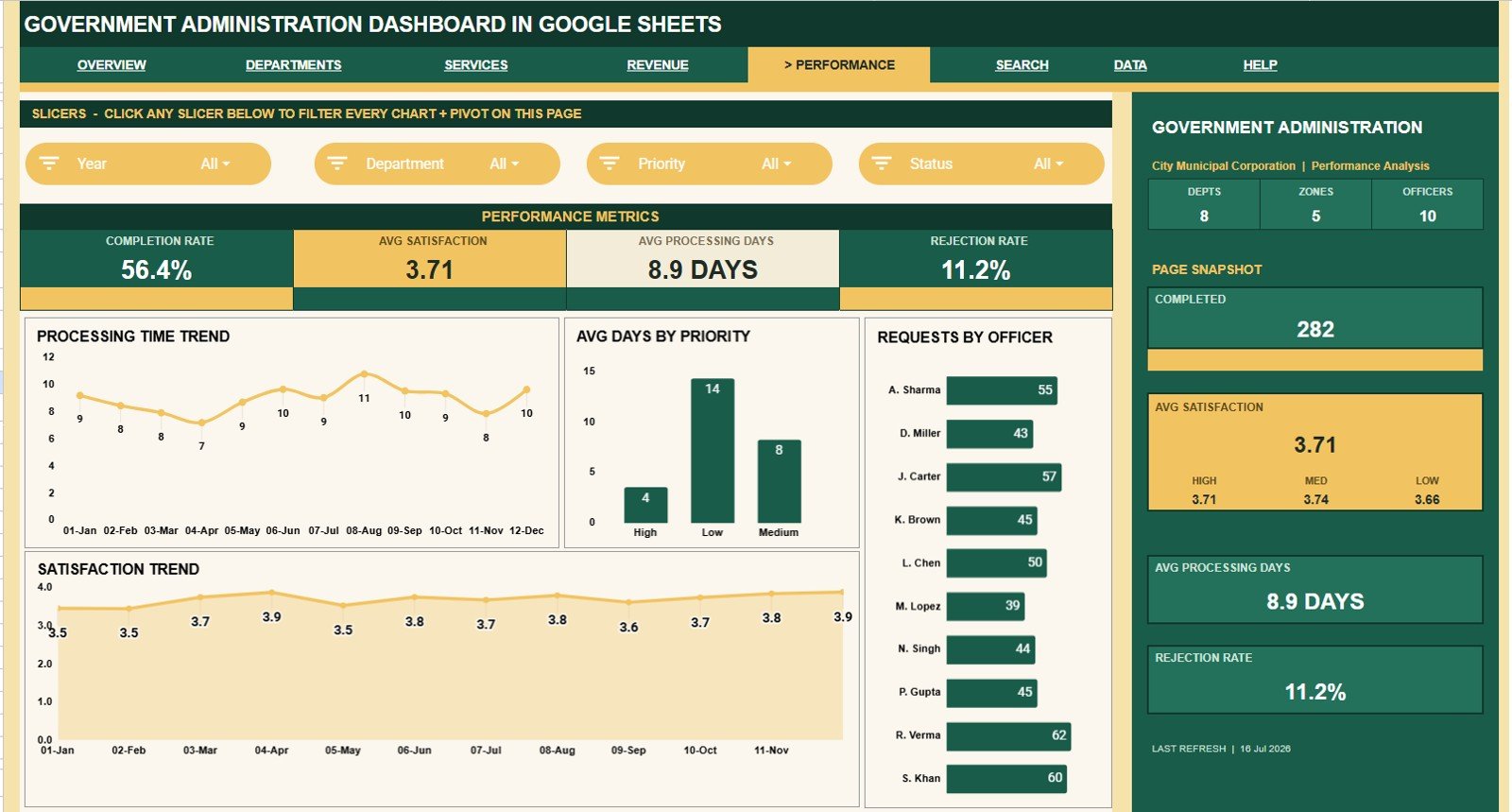Screen dimensions: 1512x812
Task: Select the Performance tab
Action: 839,65
